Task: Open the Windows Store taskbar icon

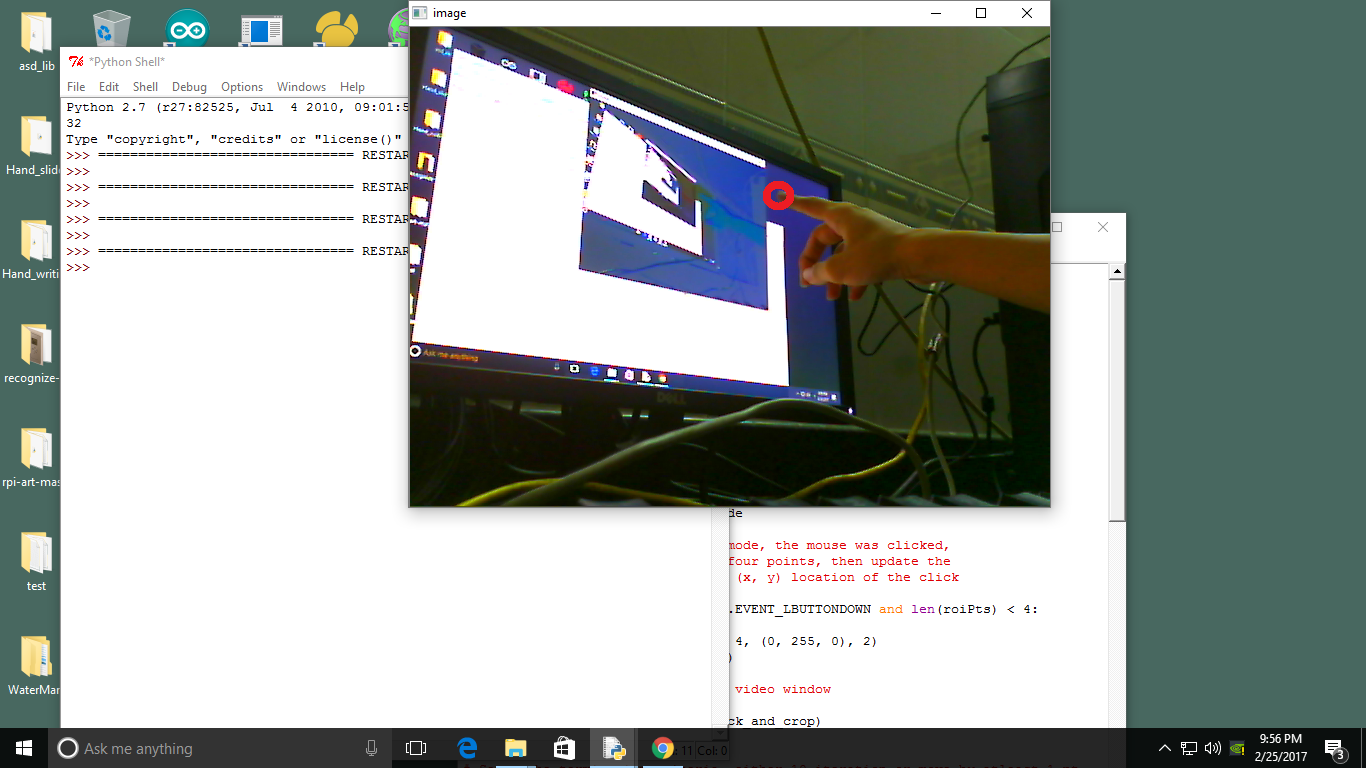Action: [x=564, y=748]
